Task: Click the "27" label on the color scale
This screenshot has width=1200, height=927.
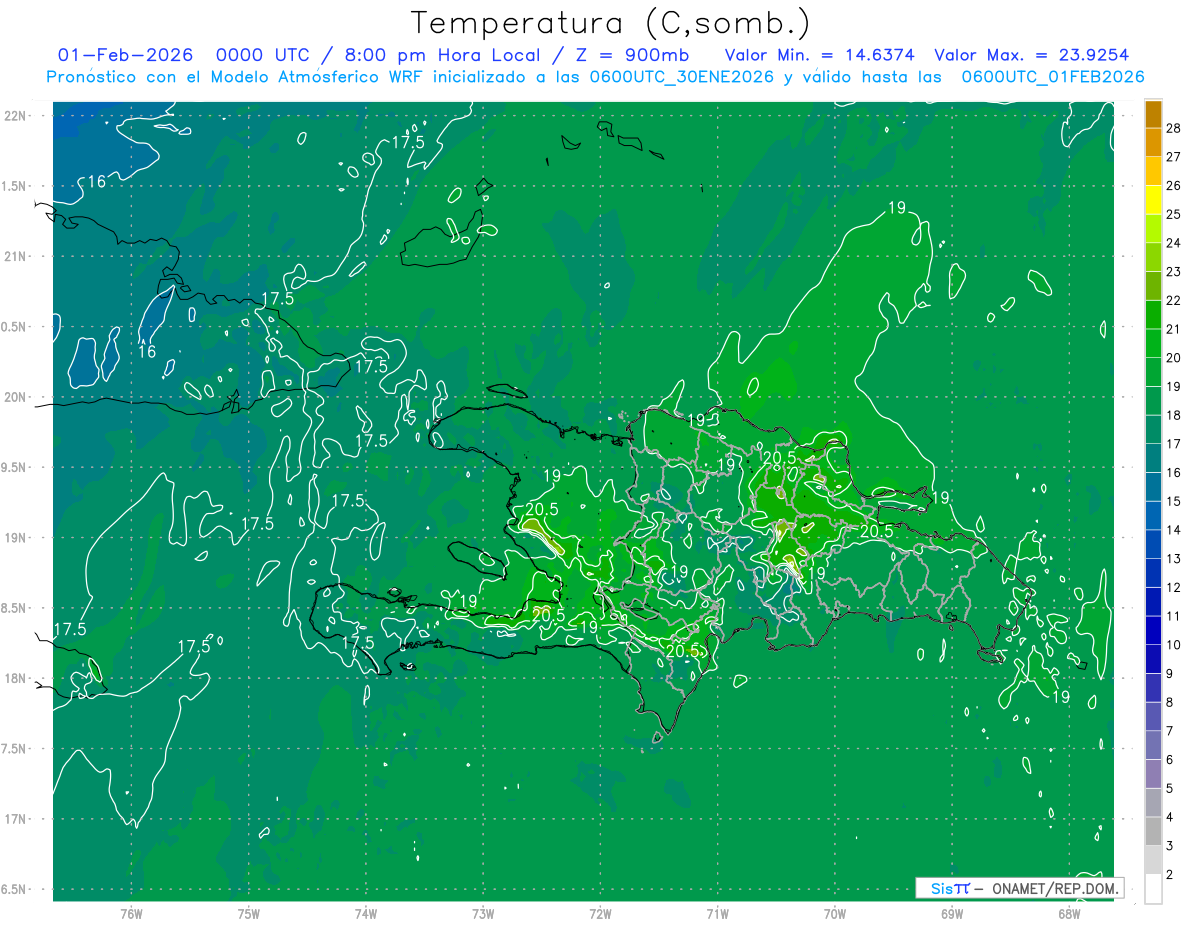Action: 1174,156
